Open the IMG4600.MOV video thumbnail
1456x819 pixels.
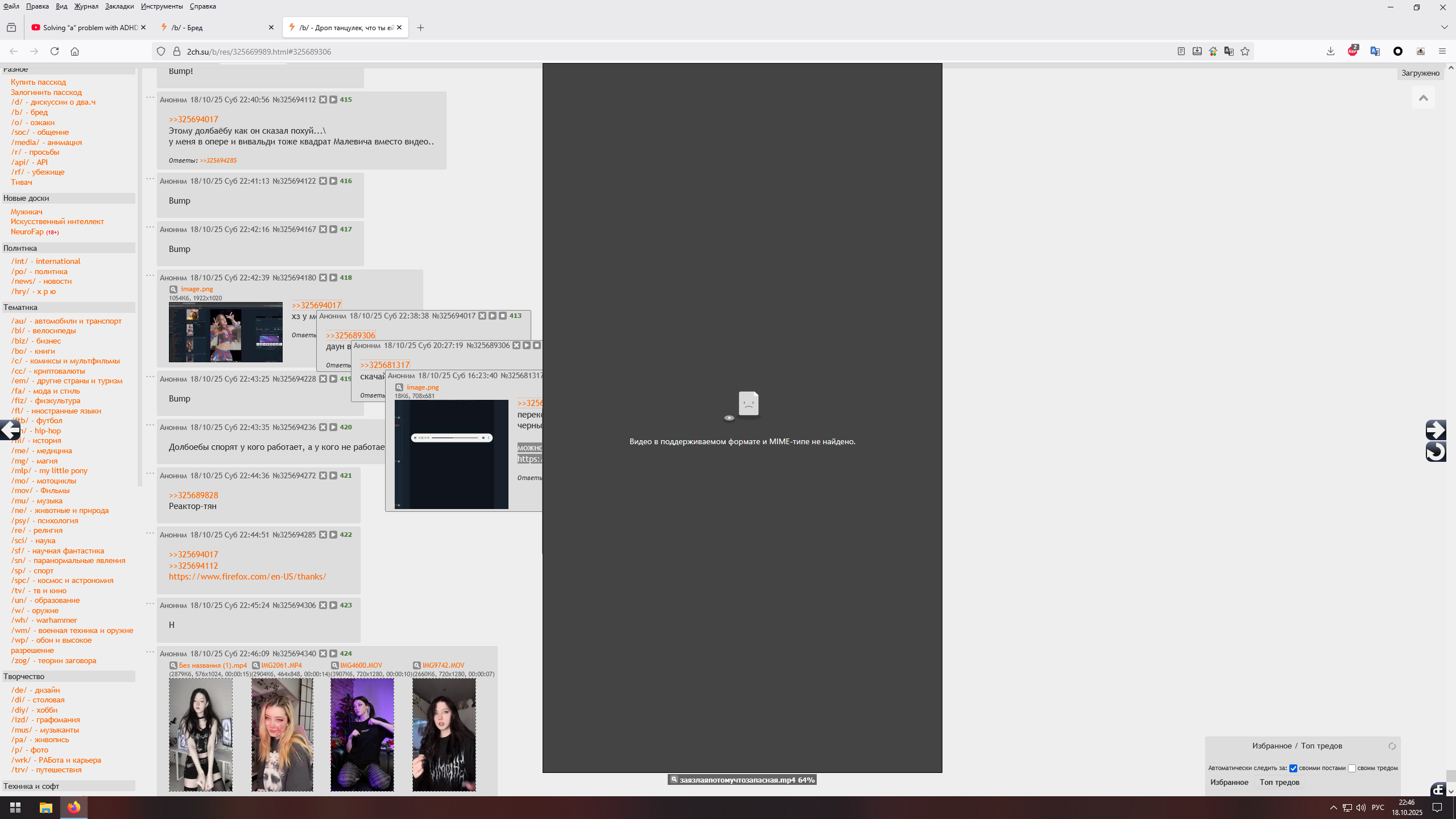362,734
